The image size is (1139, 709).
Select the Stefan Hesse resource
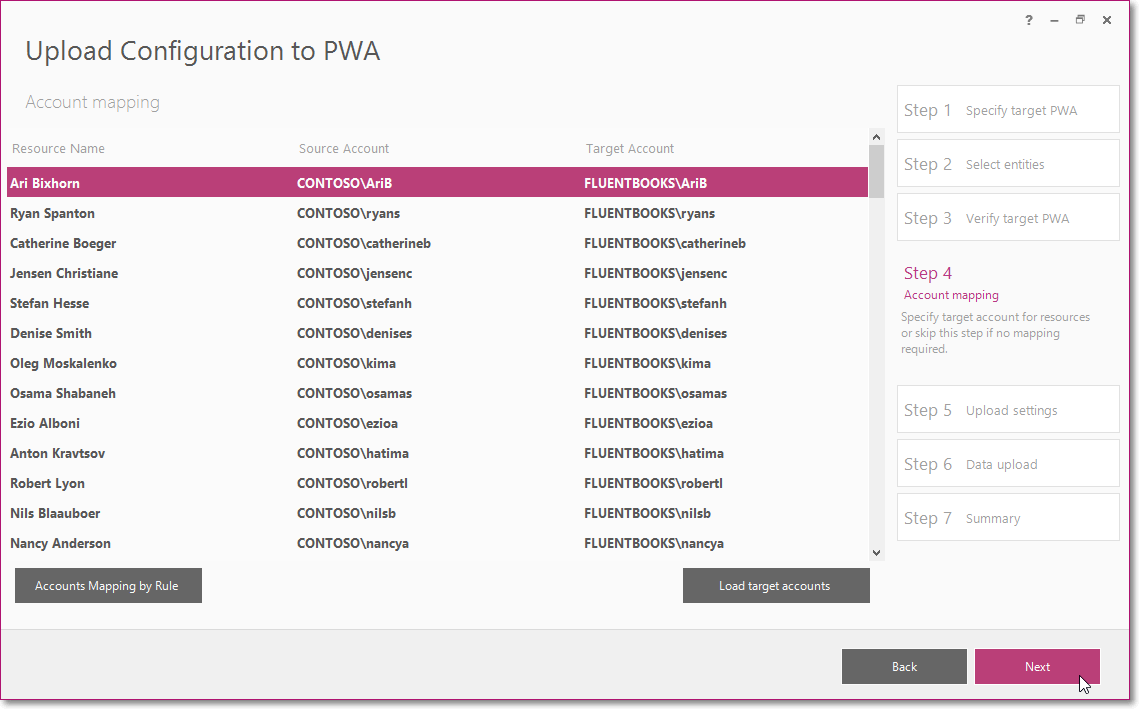click(x=49, y=303)
